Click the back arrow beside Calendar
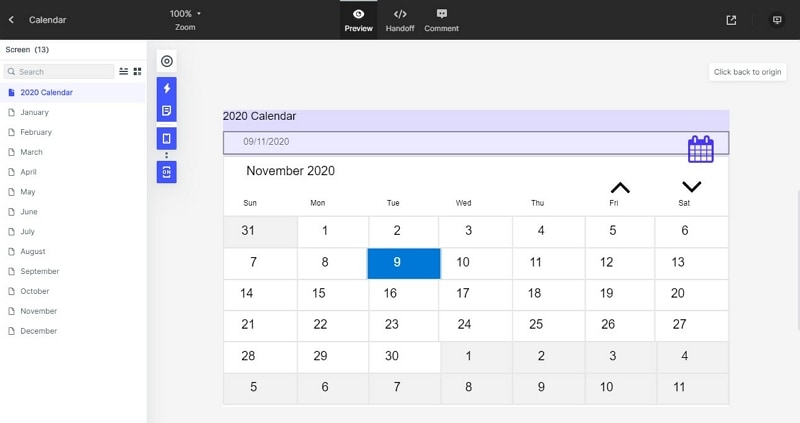This screenshot has width=800, height=423. [x=11, y=20]
